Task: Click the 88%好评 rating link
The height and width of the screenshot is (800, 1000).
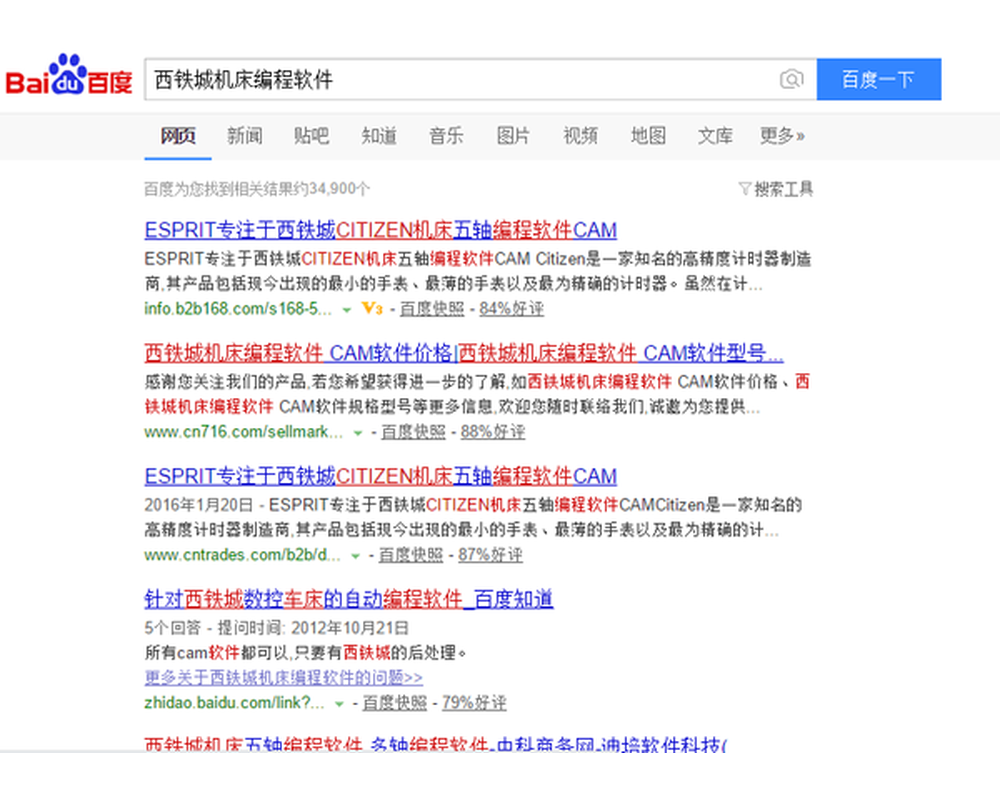Action: click(x=493, y=432)
